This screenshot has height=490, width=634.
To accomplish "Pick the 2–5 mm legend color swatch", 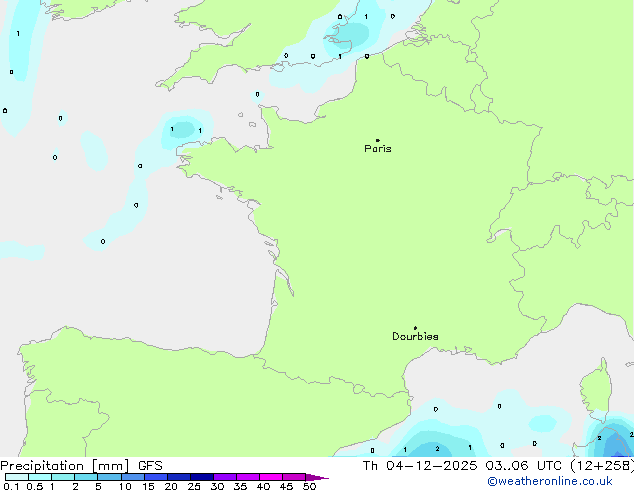I will (x=86, y=477).
